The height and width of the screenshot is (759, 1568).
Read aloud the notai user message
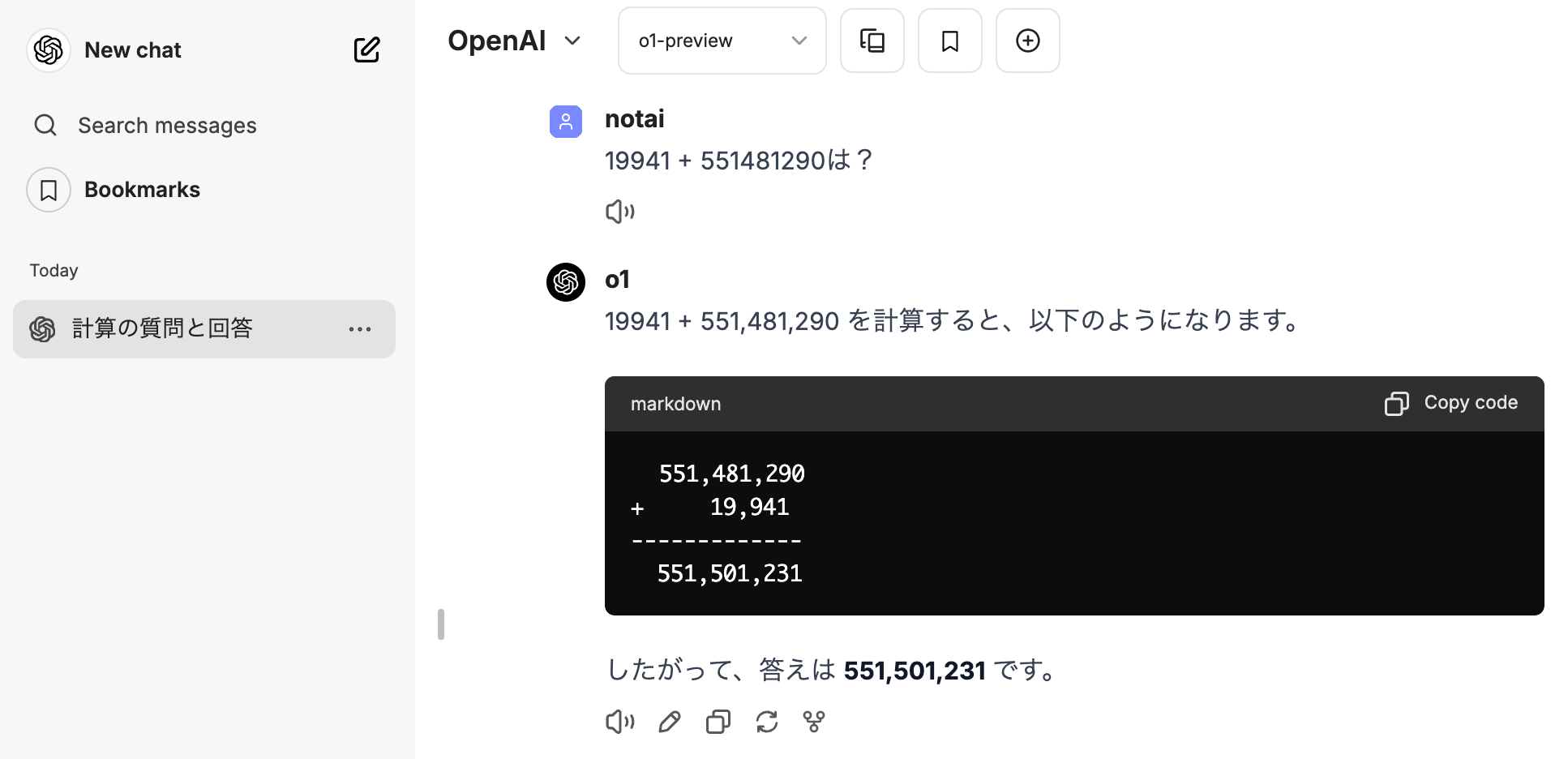point(620,212)
